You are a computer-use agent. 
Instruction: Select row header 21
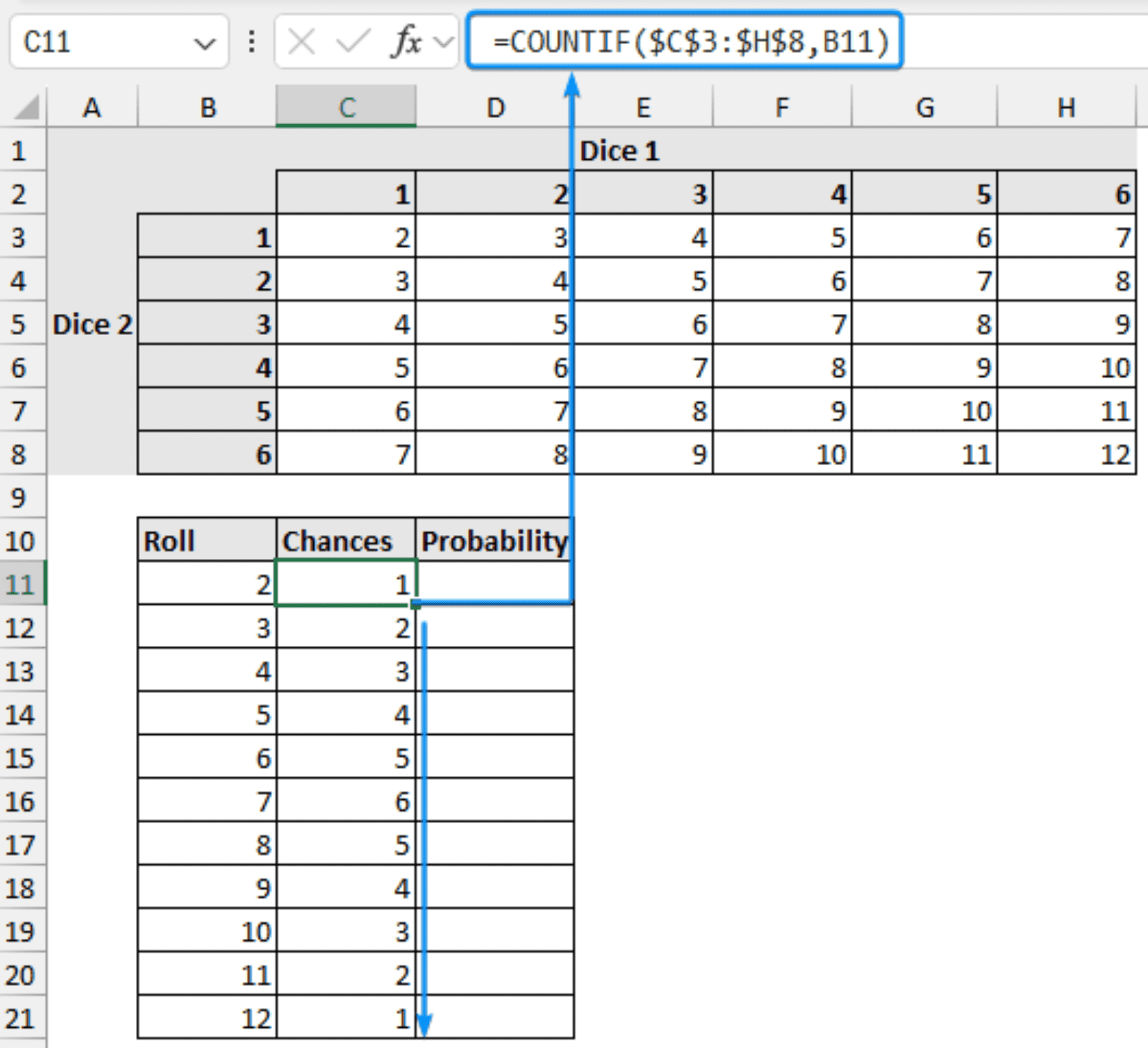pos(22,1017)
